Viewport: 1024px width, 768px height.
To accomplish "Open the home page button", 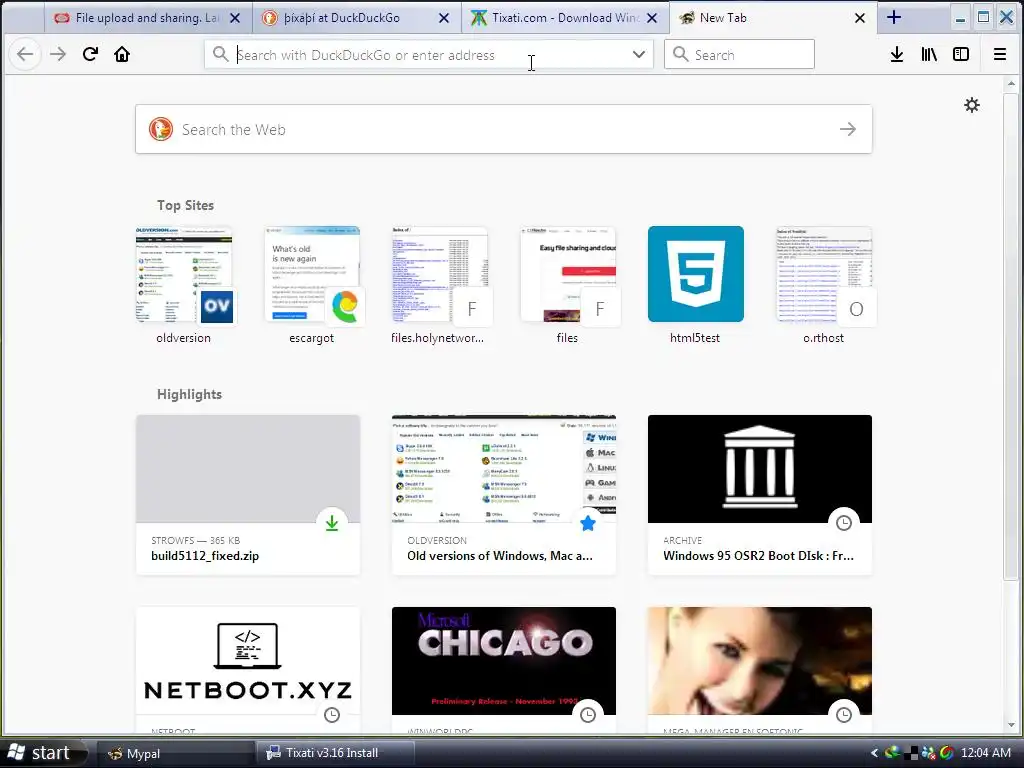I will click(x=122, y=54).
